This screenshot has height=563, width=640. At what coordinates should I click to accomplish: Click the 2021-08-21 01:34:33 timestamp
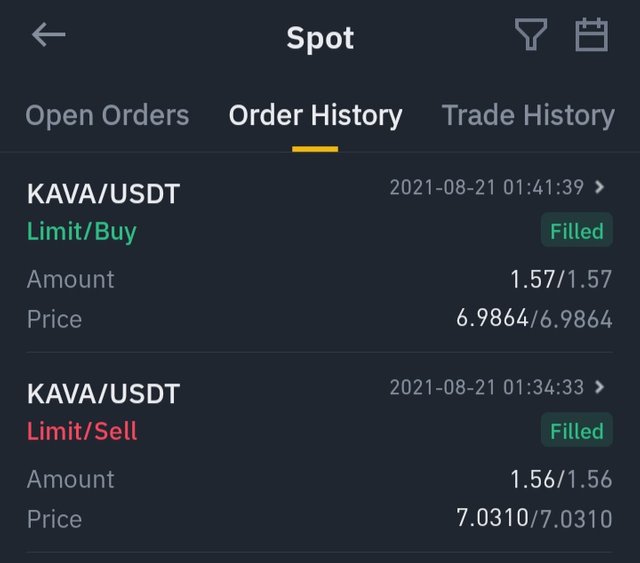(487, 387)
